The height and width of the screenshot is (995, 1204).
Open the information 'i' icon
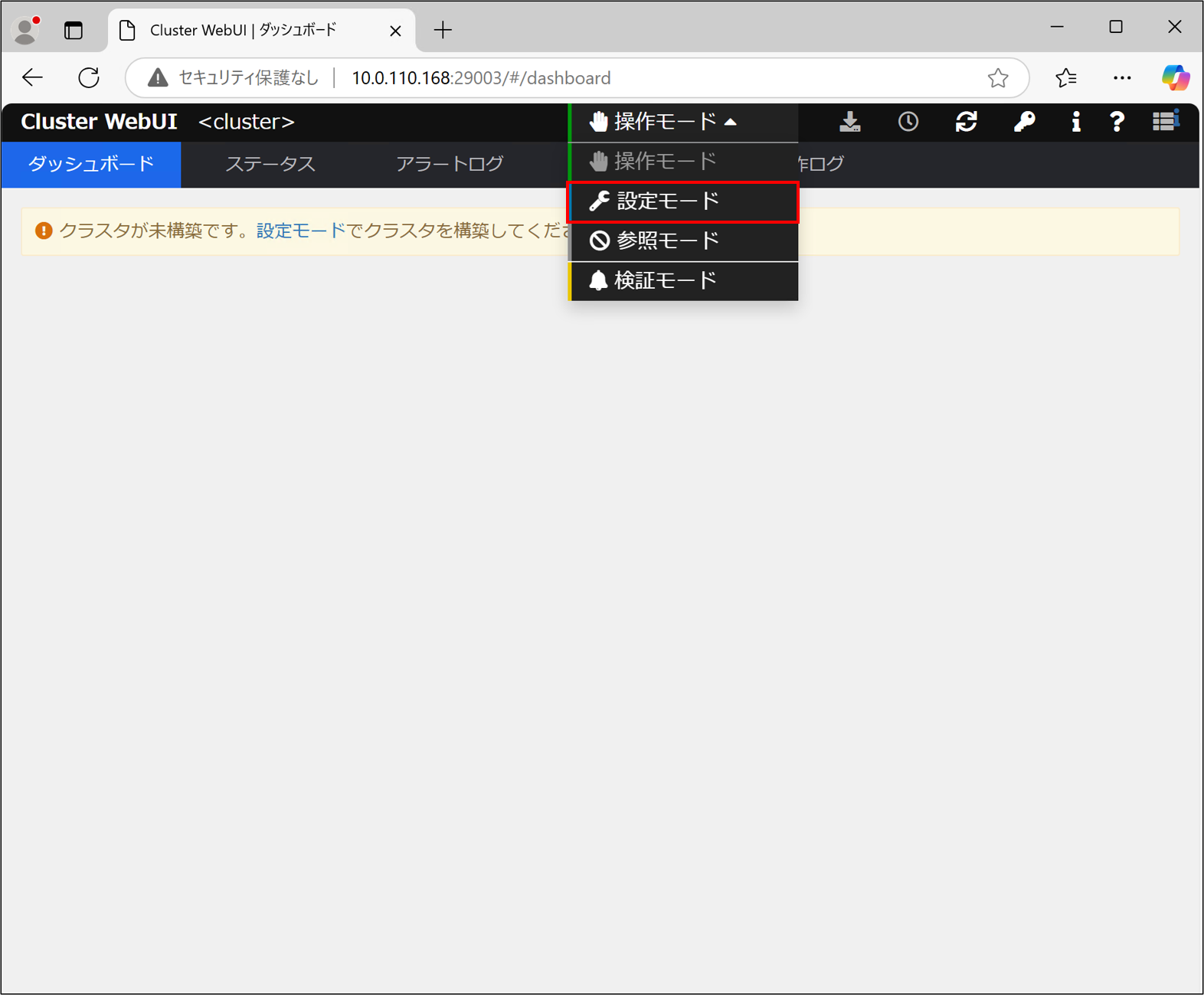pyautogui.click(x=1075, y=122)
